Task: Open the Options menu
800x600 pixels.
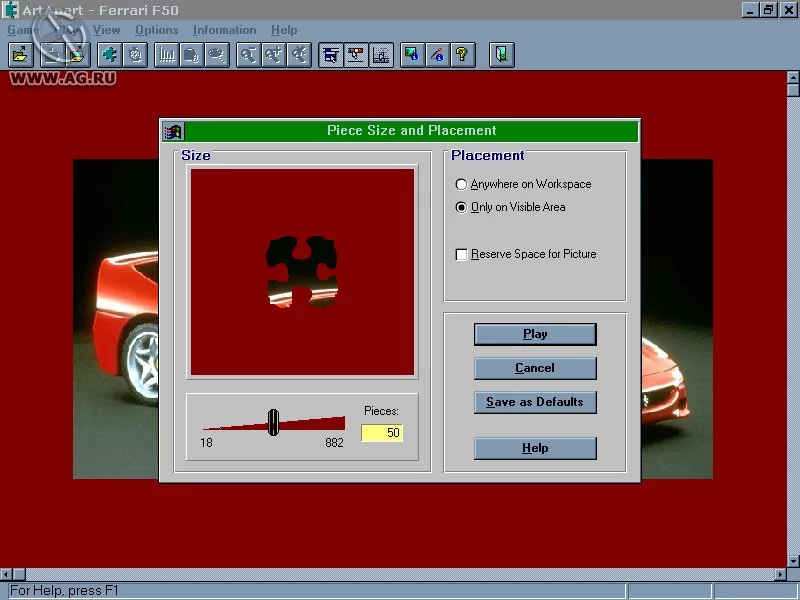Action: tap(156, 30)
